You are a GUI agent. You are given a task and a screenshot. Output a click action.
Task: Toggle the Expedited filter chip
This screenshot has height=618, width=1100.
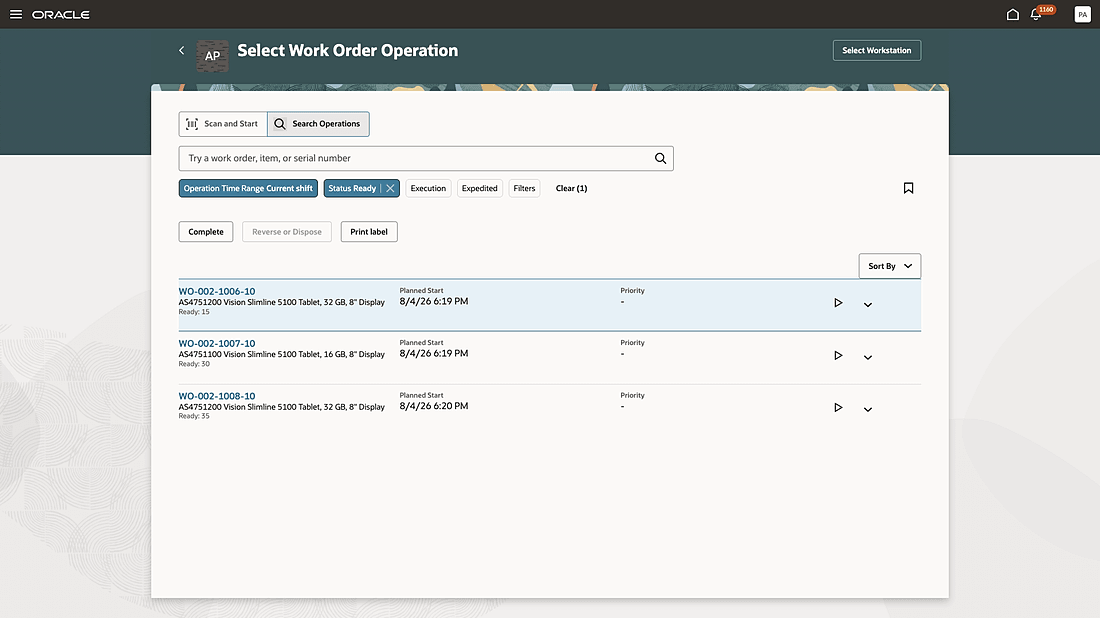pyautogui.click(x=480, y=188)
